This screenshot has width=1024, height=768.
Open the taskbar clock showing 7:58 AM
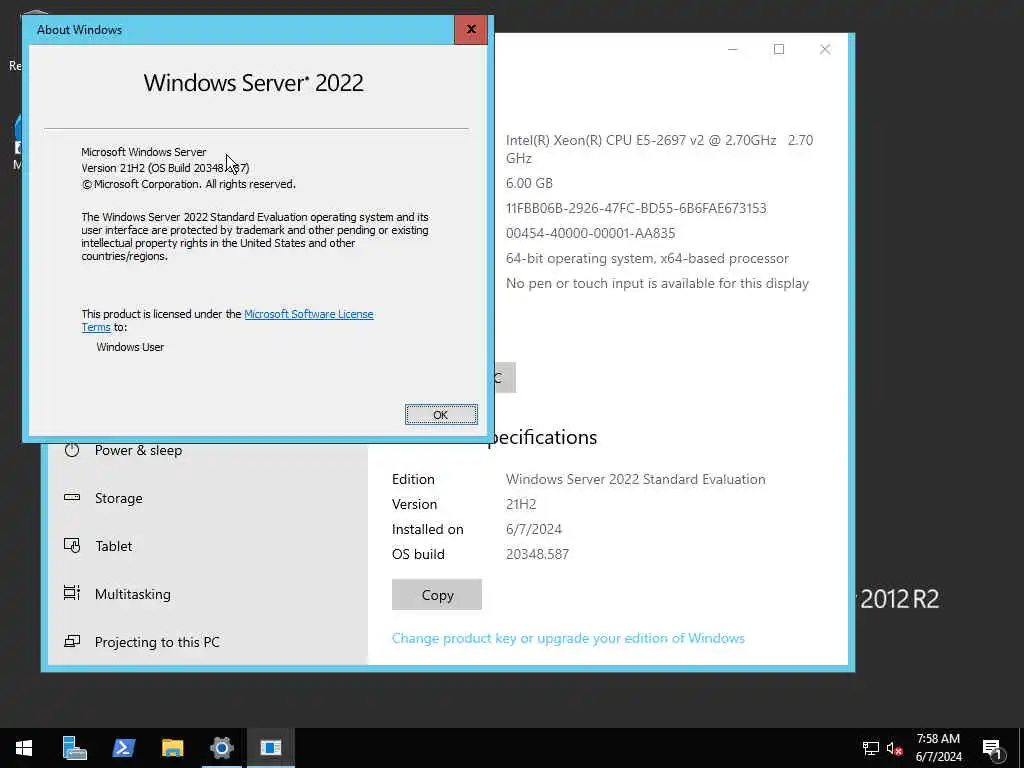938,748
